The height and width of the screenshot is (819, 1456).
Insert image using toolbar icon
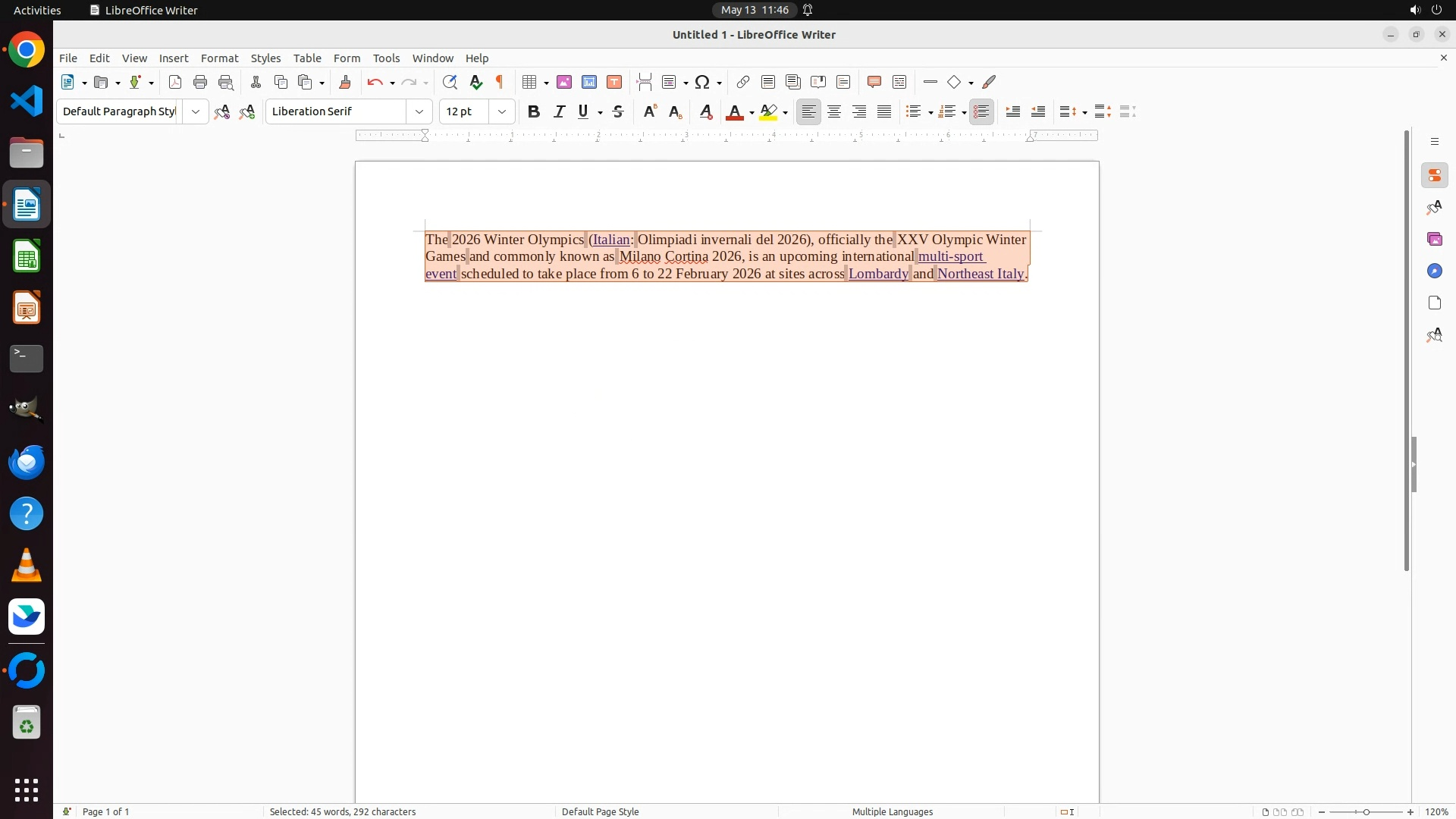(564, 83)
